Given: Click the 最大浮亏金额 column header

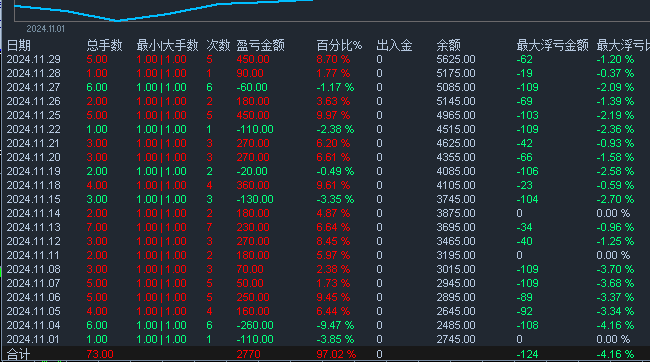Looking at the screenshot, I should click(553, 46).
